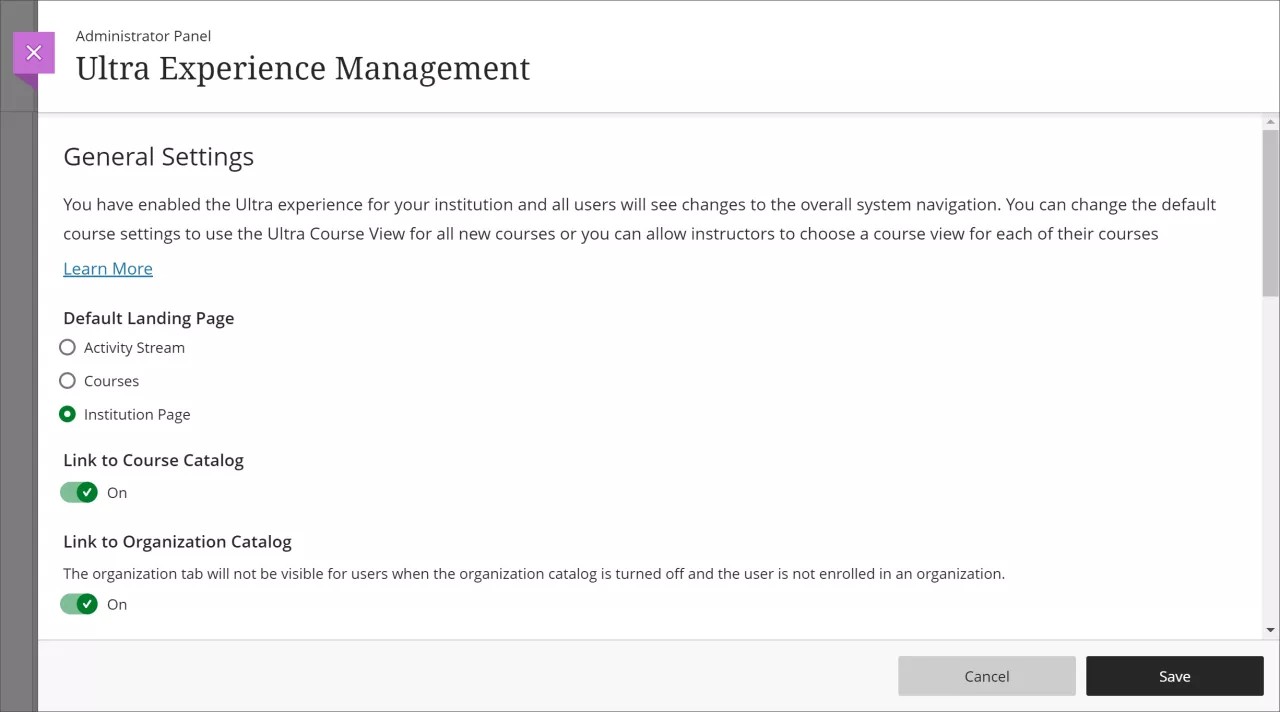Click the checkmark icon inside the Course Catalog toggle
1280x712 pixels.
(x=87, y=492)
